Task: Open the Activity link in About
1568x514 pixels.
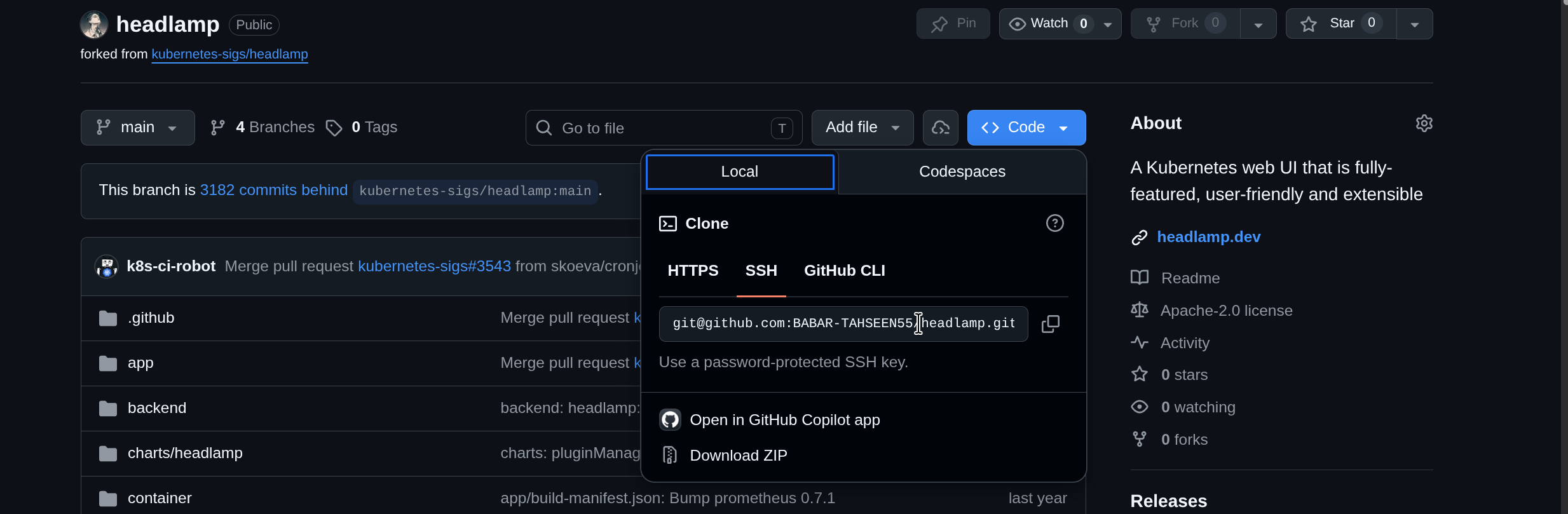Action: coord(1185,343)
